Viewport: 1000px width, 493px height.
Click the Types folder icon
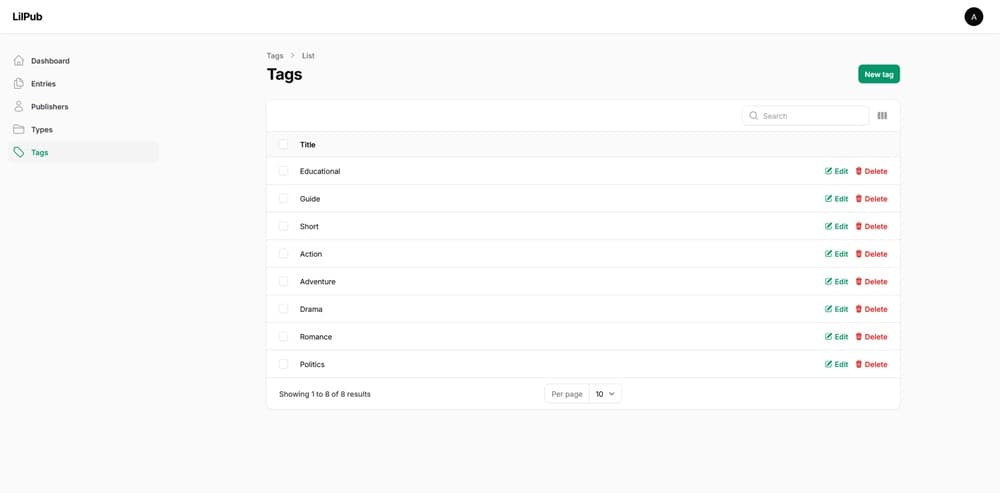click(19, 130)
